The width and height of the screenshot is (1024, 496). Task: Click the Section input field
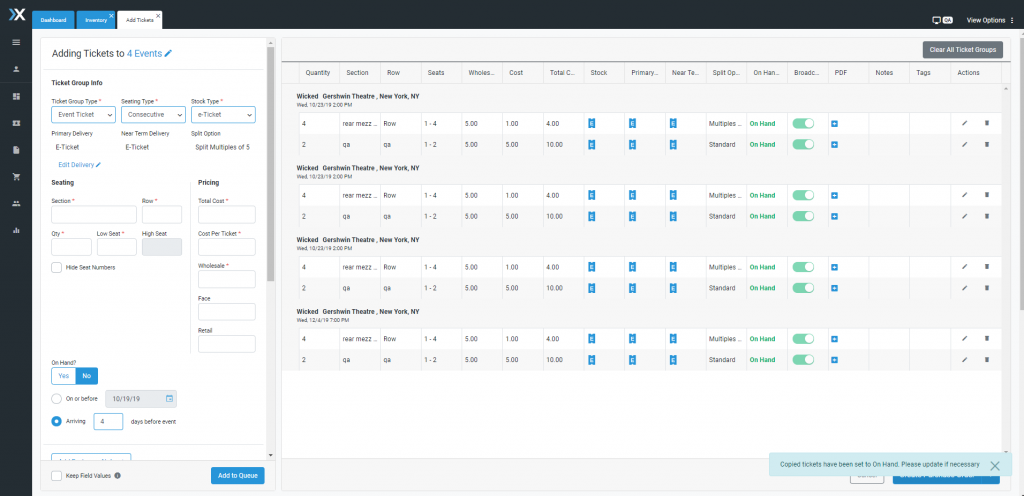click(94, 215)
